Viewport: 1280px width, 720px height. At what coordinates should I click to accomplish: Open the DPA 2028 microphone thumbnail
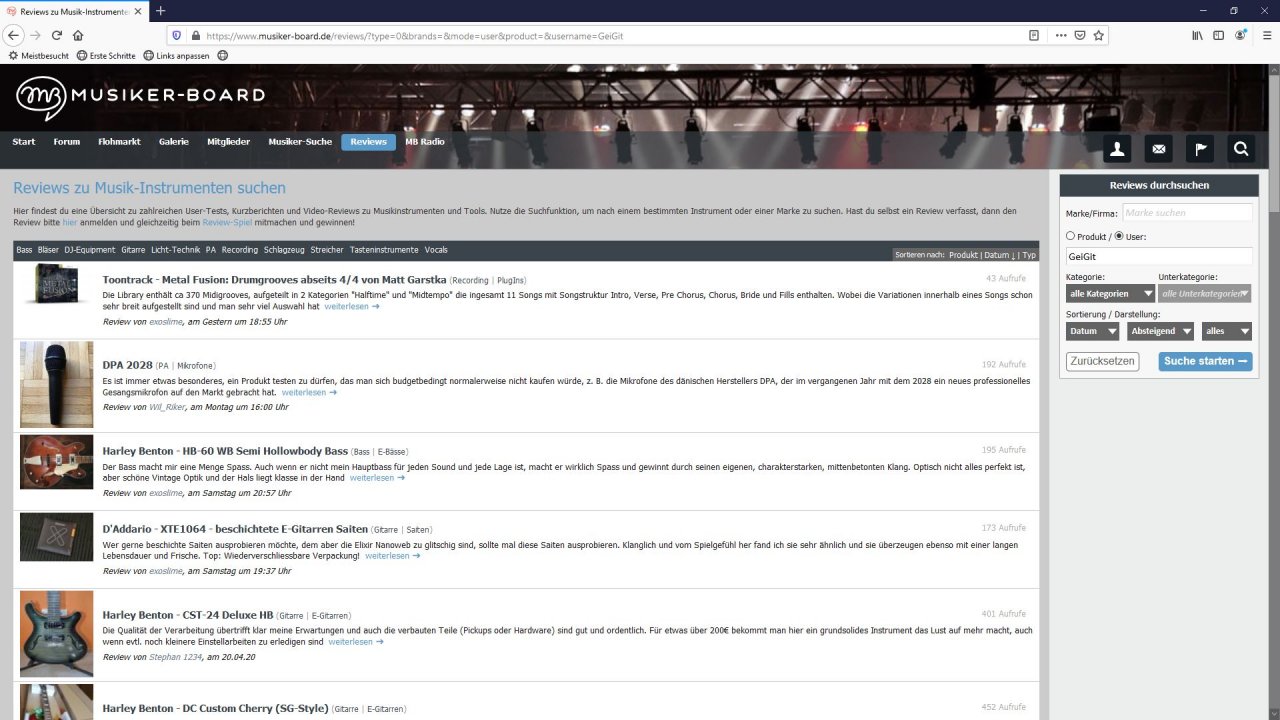coord(57,385)
